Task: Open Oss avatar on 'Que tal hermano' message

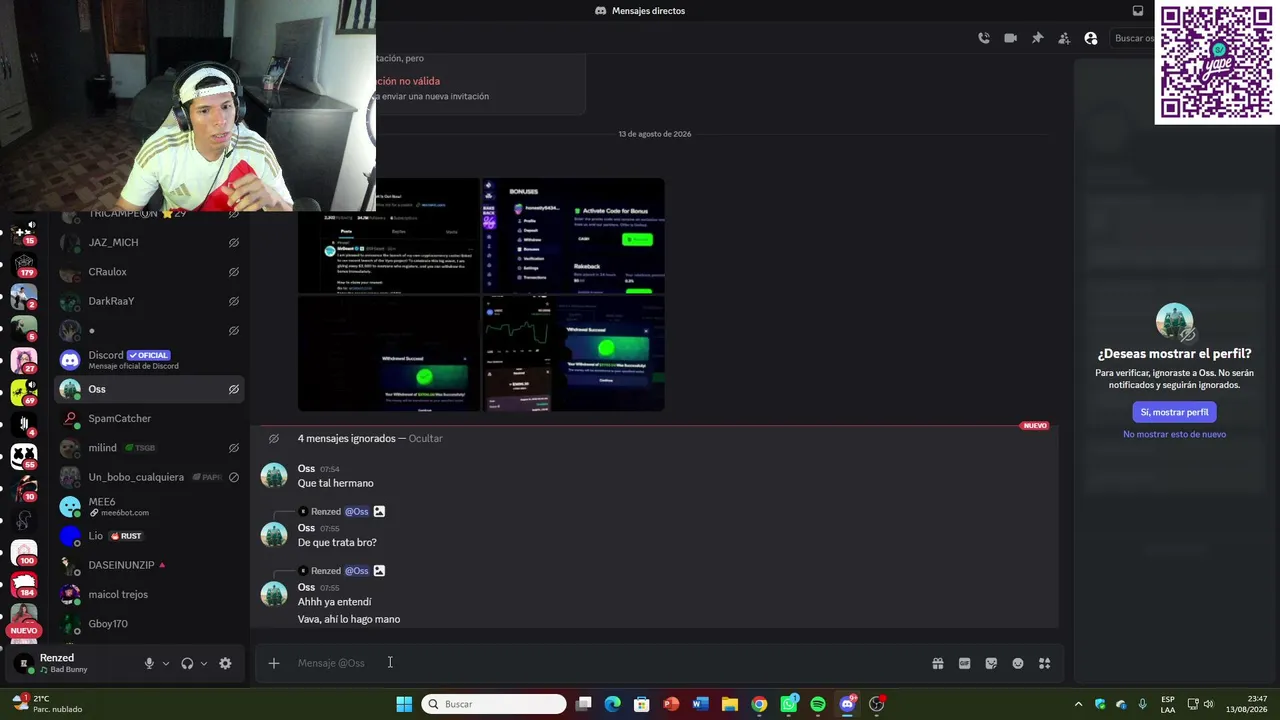Action: click(274, 476)
